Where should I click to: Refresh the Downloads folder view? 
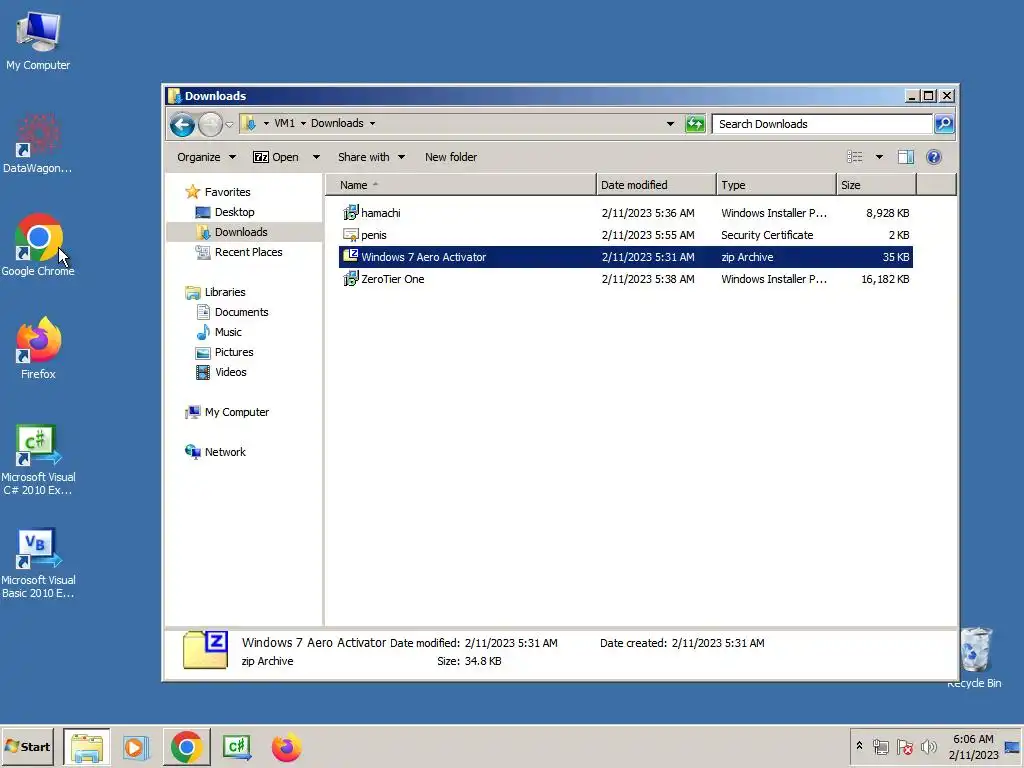point(695,123)
